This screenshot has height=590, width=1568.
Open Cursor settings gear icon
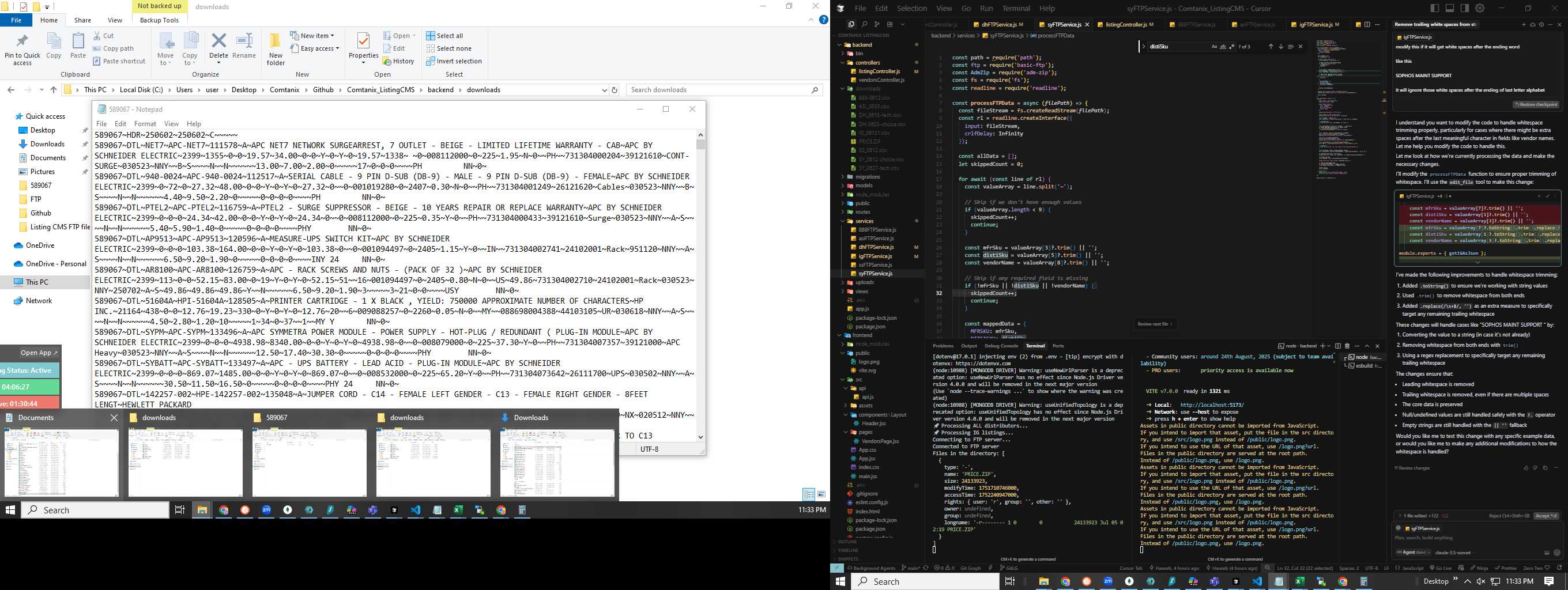(1479, 8)
